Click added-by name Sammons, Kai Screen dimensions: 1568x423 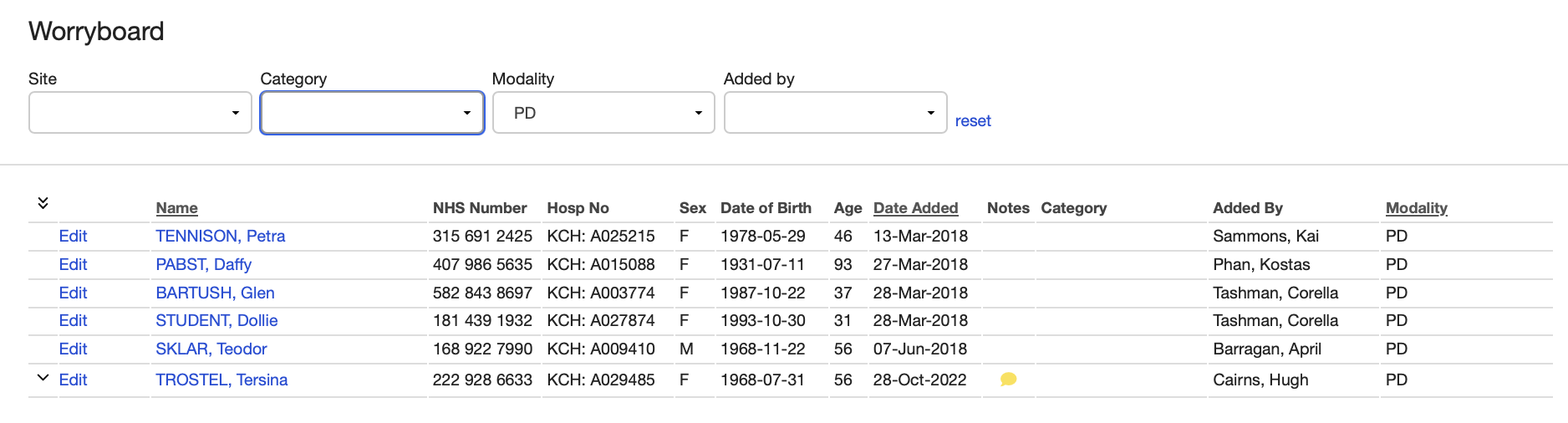[x=1265, y=237]
